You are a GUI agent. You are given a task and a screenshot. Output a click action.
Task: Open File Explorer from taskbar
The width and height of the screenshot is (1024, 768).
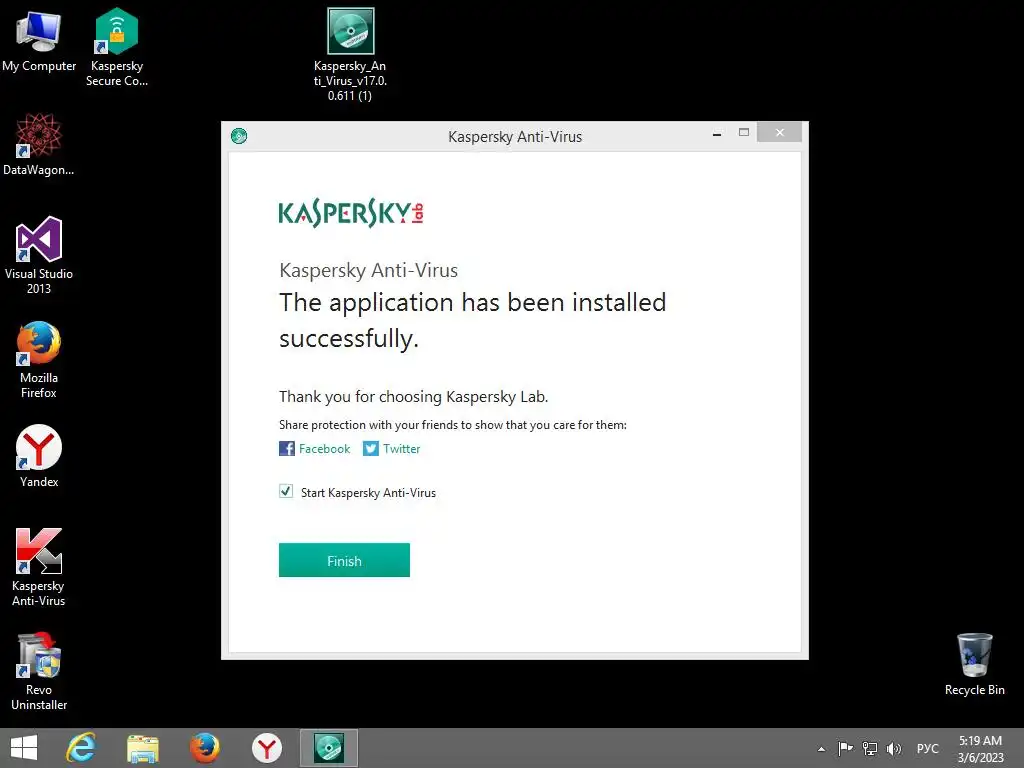143,748
